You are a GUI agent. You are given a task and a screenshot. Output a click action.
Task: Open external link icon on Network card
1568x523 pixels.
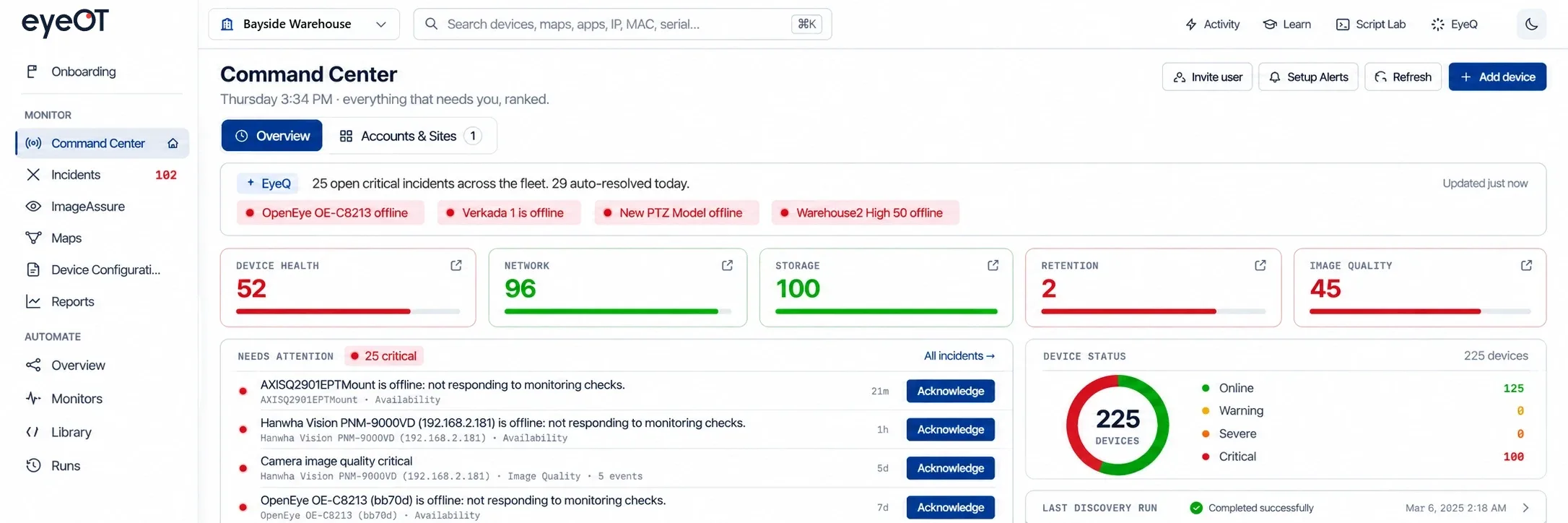point(727,266)
